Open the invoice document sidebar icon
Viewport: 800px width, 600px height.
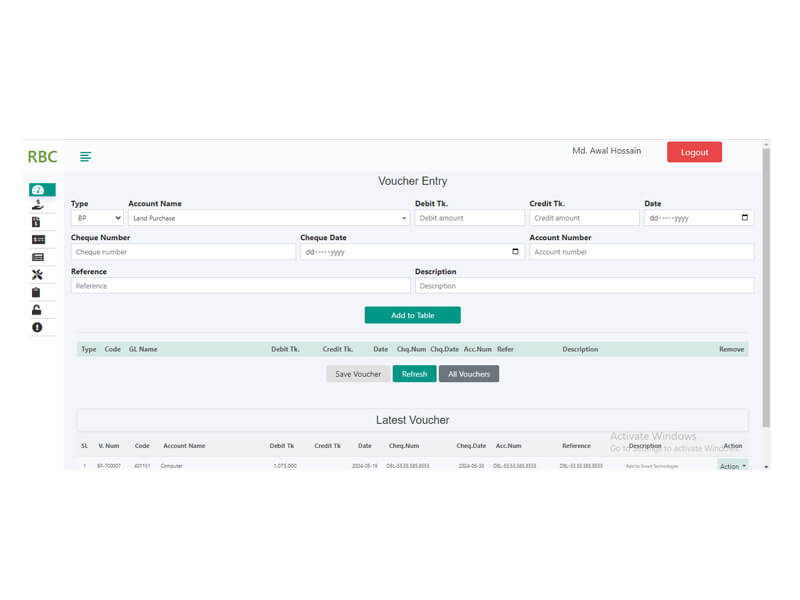[x=37, y=222]
